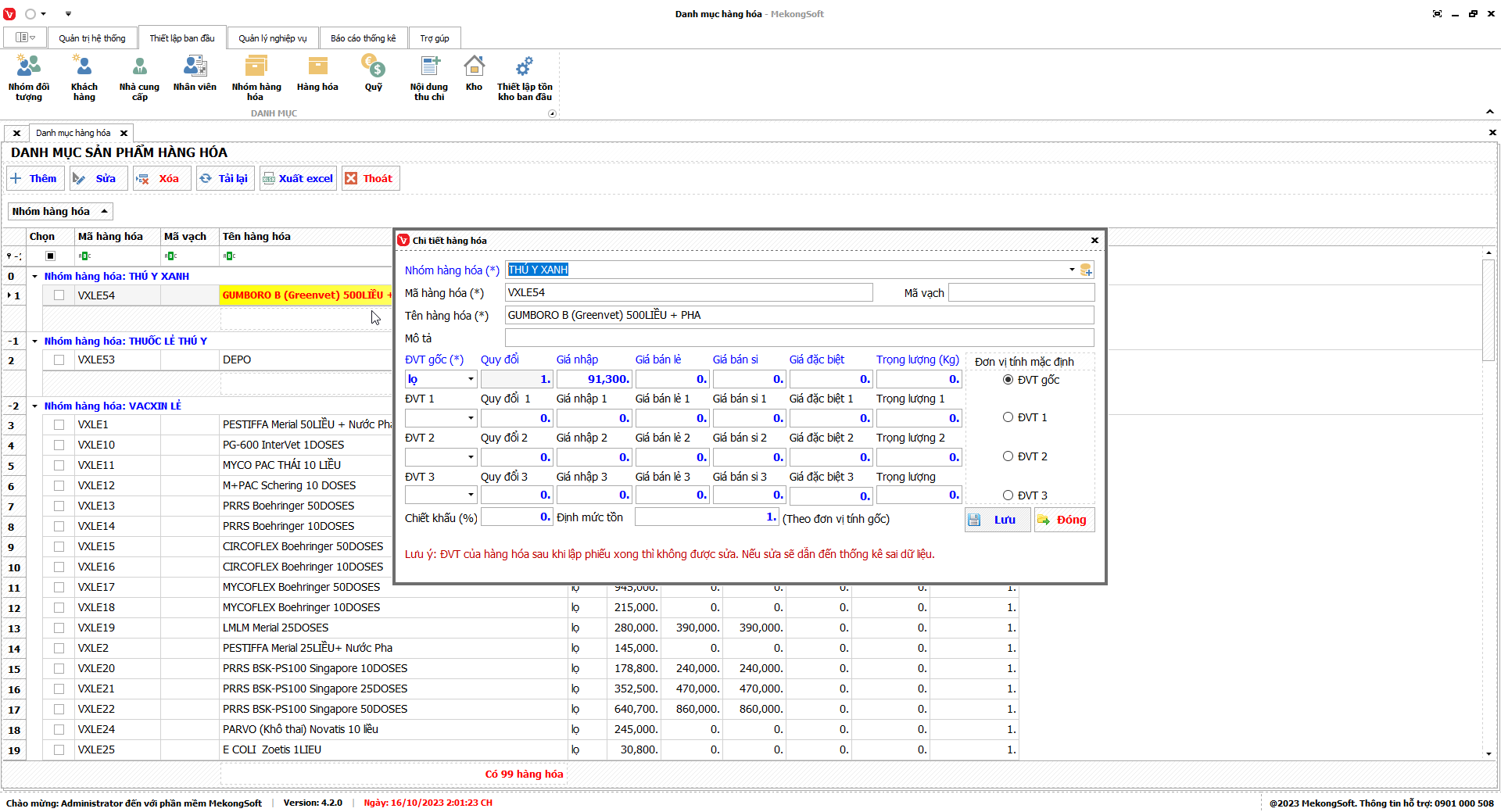Click the Mô tả description field
This screenshot has width=1501, height=812.
coord(798,338)
